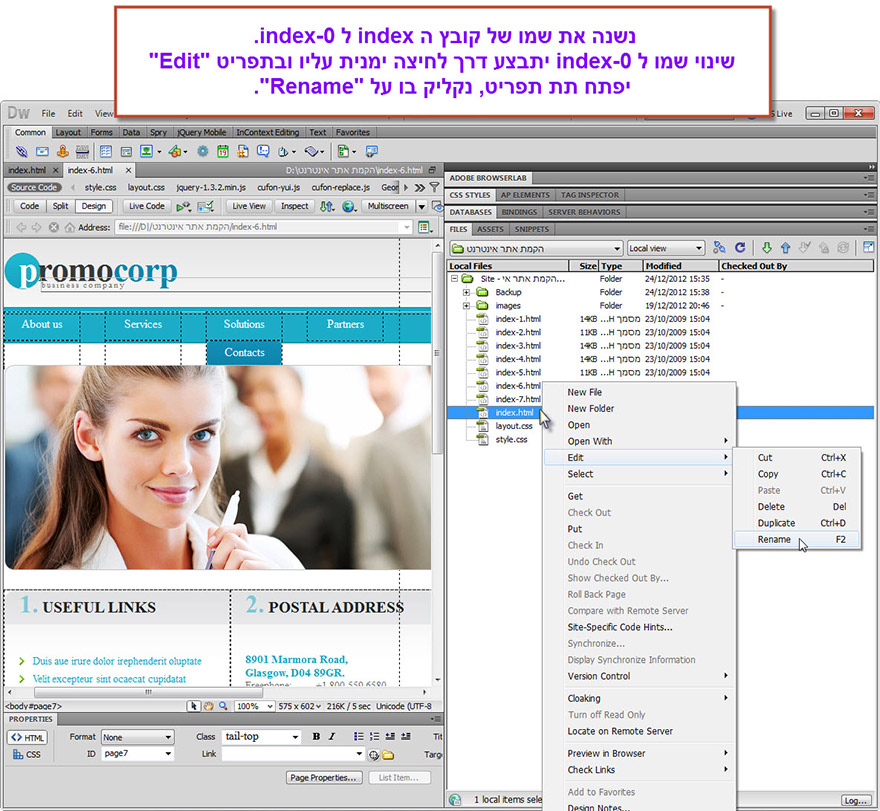Toggle Italic in Properties panel

pyautogui.click(x=332, y=736)
